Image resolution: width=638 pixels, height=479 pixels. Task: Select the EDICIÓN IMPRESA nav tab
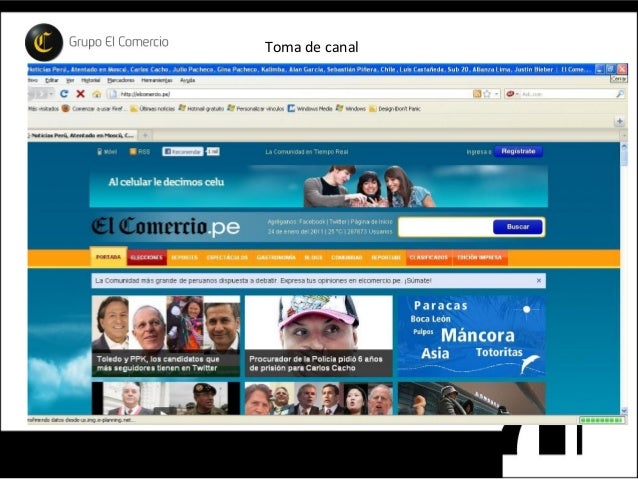pos(479,258)
